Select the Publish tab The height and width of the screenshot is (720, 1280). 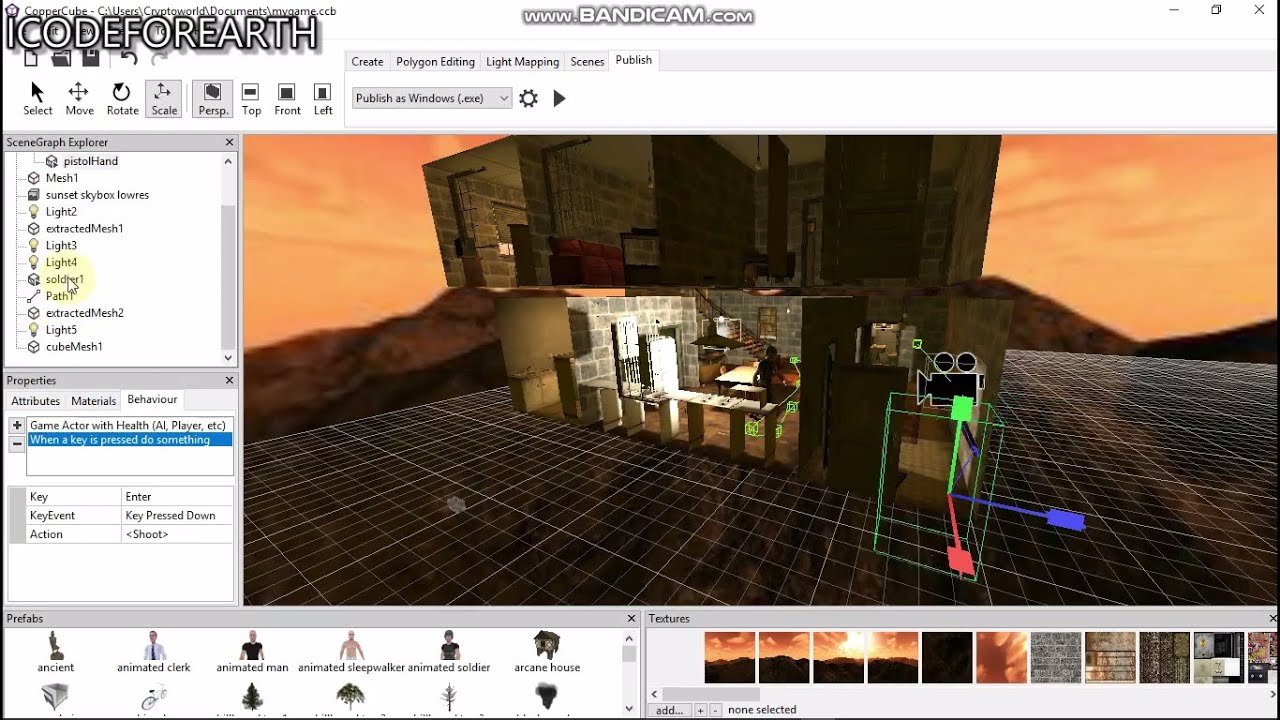[x=633, y=60]
